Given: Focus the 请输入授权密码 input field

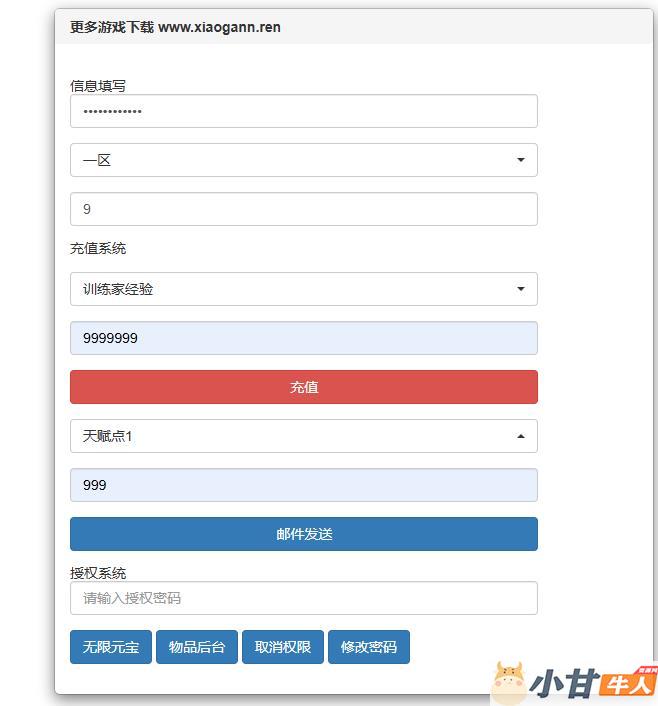Looking at the screenshot, I should tap(303, 598).
